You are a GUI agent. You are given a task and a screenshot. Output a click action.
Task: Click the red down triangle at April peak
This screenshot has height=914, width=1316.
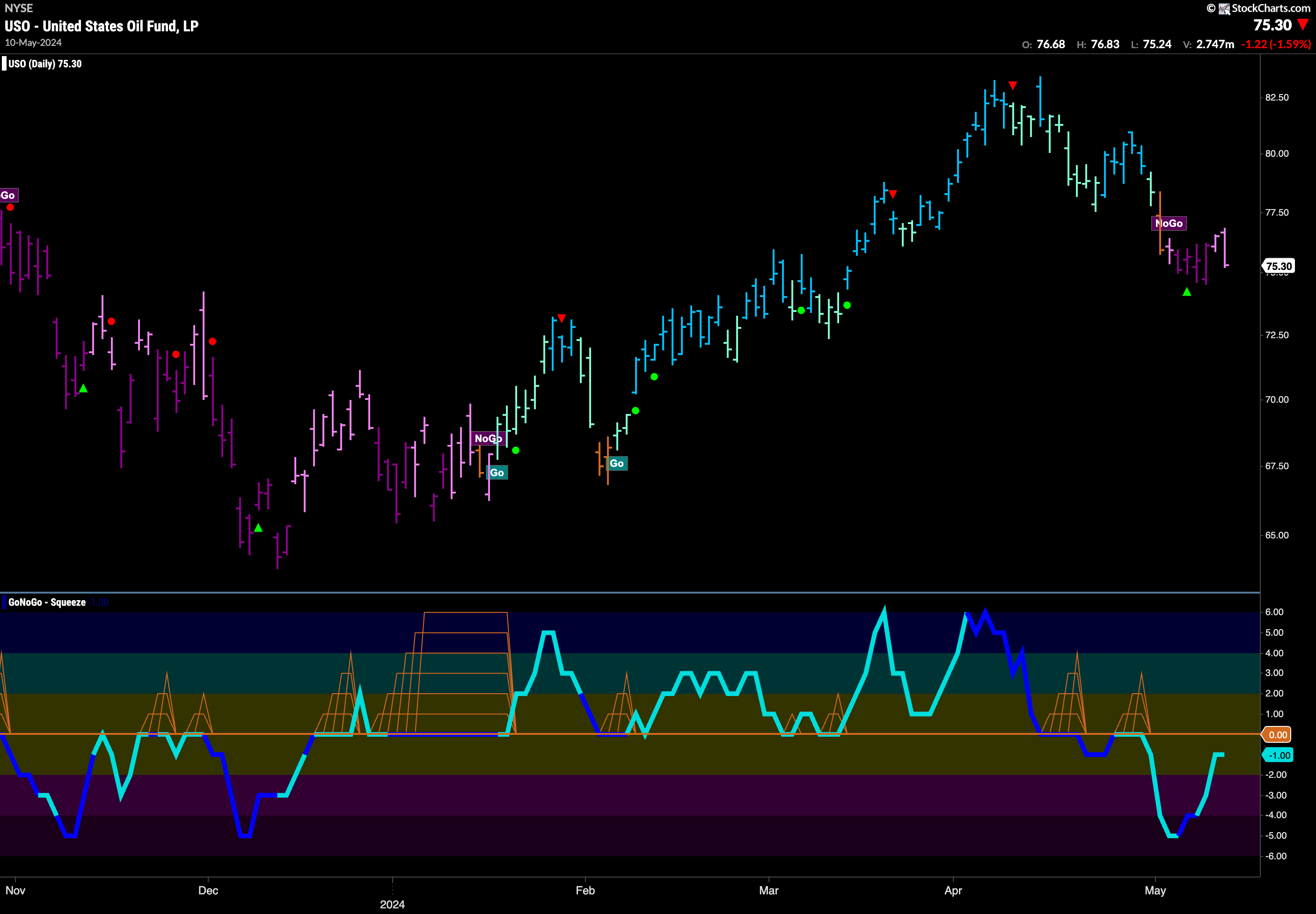click(1013, 85)
